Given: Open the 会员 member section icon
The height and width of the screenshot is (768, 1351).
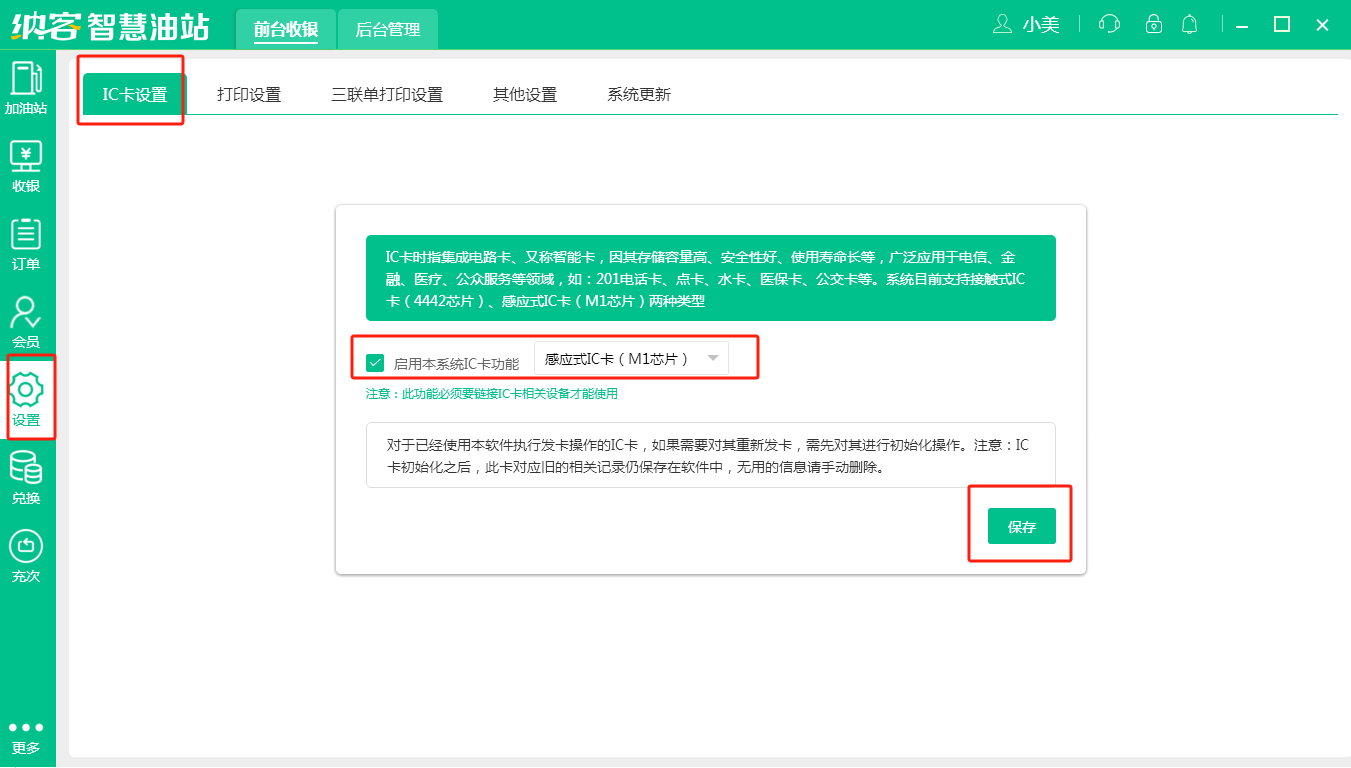Looking at the screenshot, I should (26, 322).
